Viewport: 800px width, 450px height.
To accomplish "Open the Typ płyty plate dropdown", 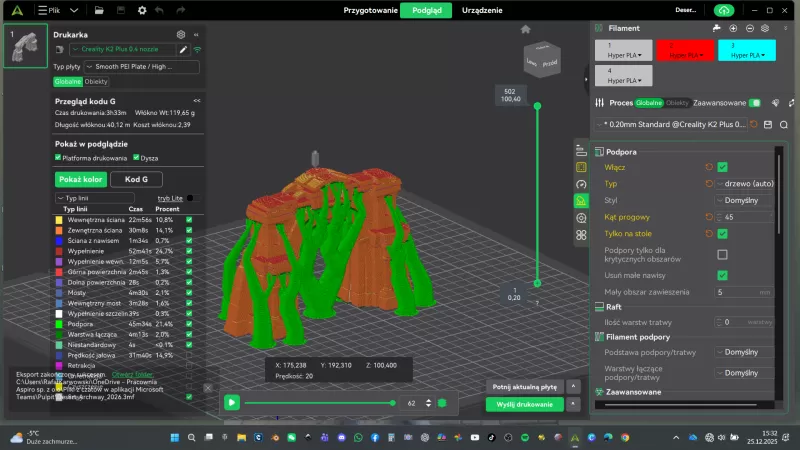I will [x=140, y=67].
